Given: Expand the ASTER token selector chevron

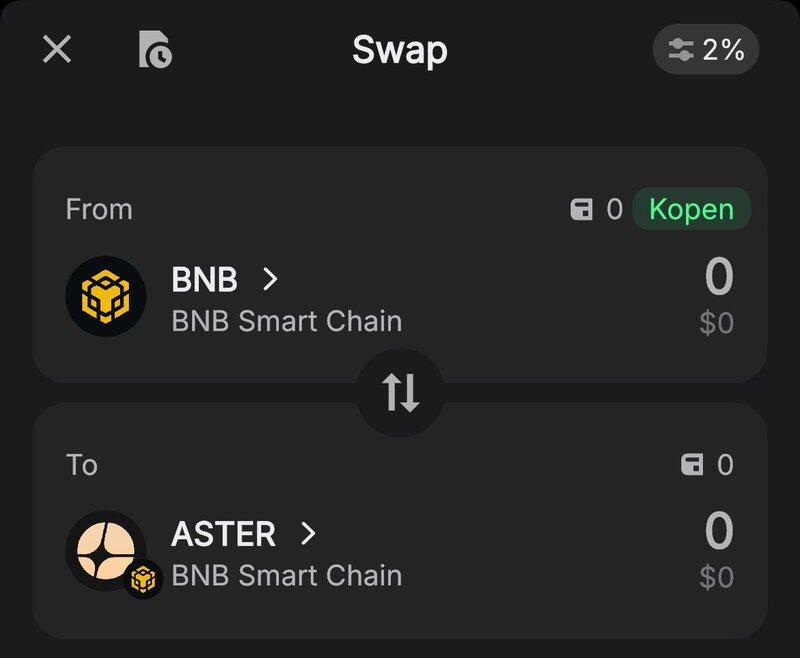Looking at the screenshot, I should pos(308,534).
